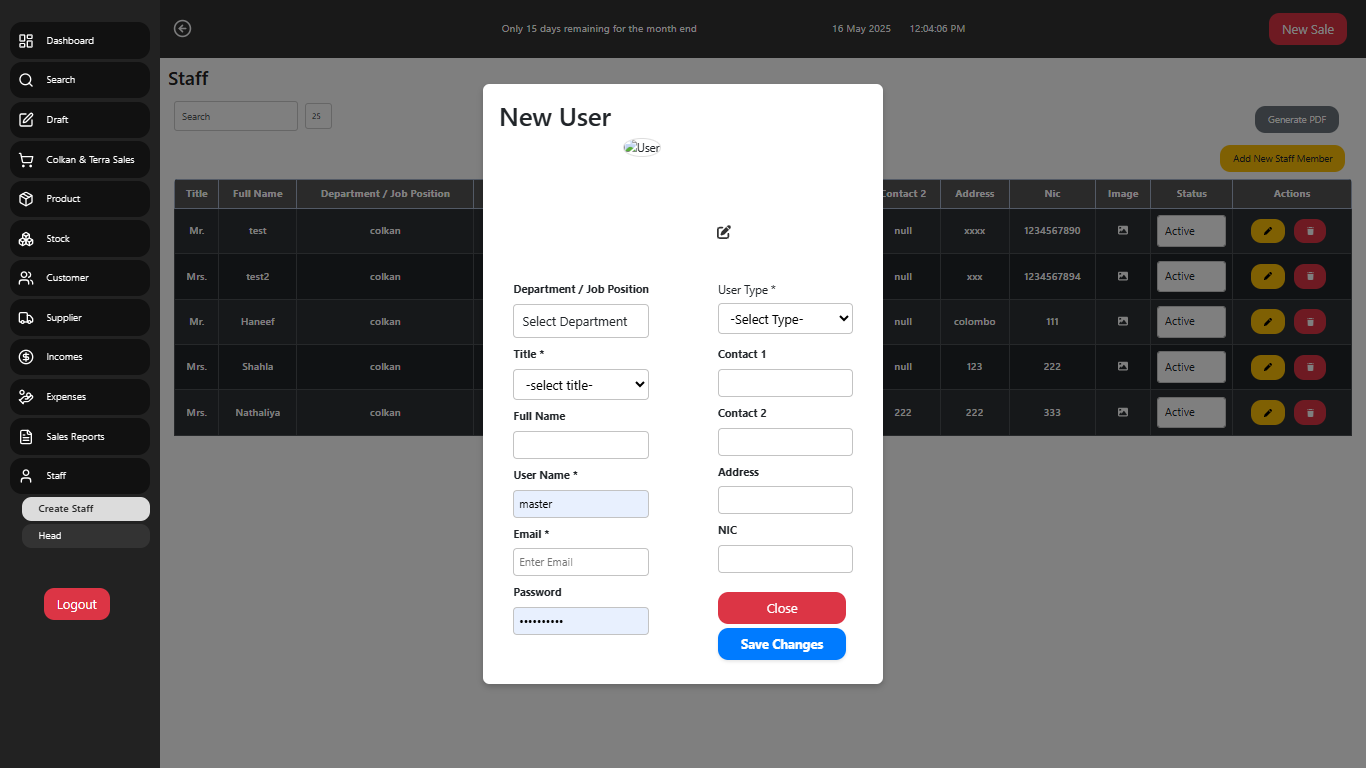Open the Active status dropdown for Shahla
The image size is (1366, 768).
[1191, 367]
